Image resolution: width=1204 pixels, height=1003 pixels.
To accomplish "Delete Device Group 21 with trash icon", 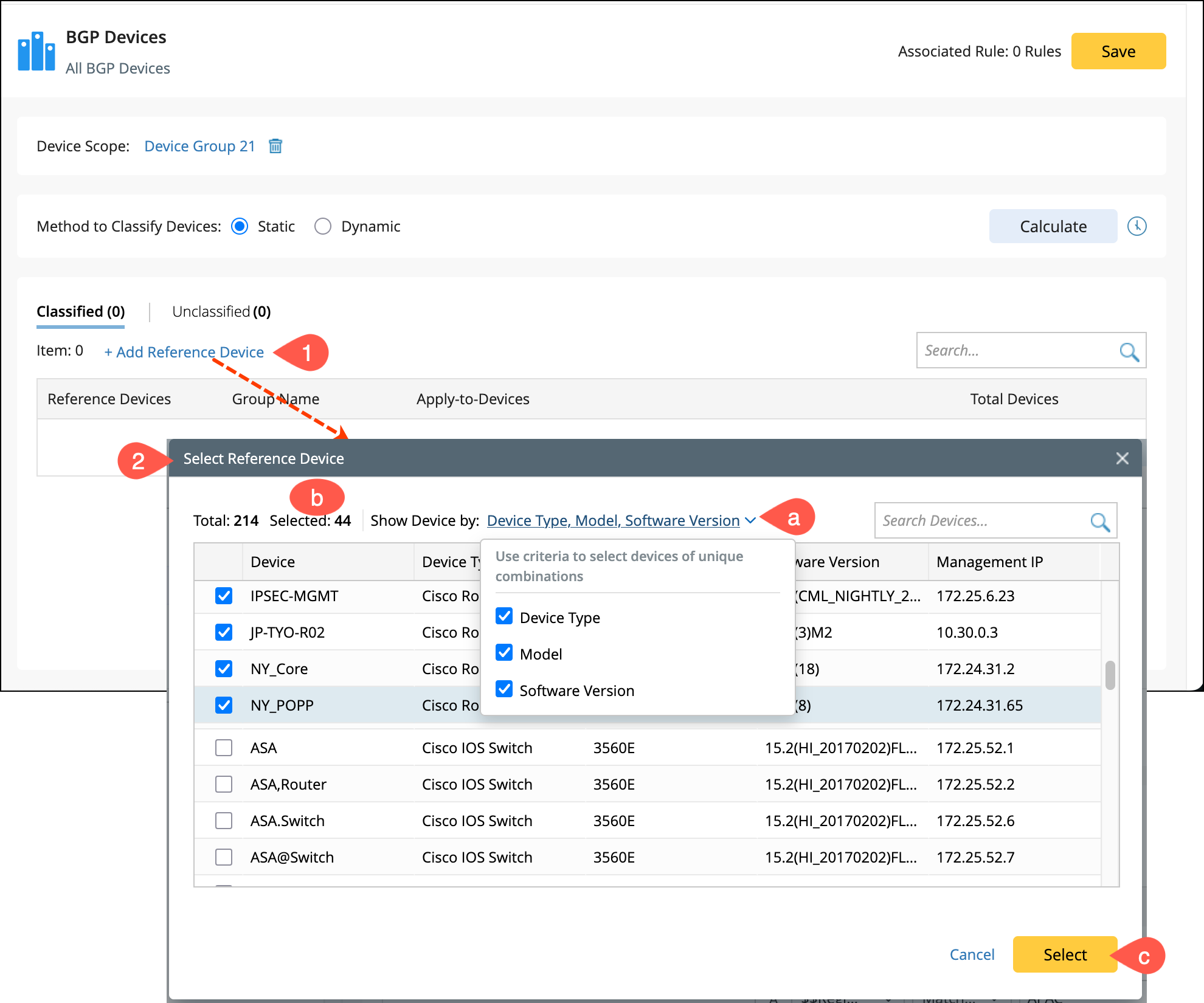I will [275, 146].
